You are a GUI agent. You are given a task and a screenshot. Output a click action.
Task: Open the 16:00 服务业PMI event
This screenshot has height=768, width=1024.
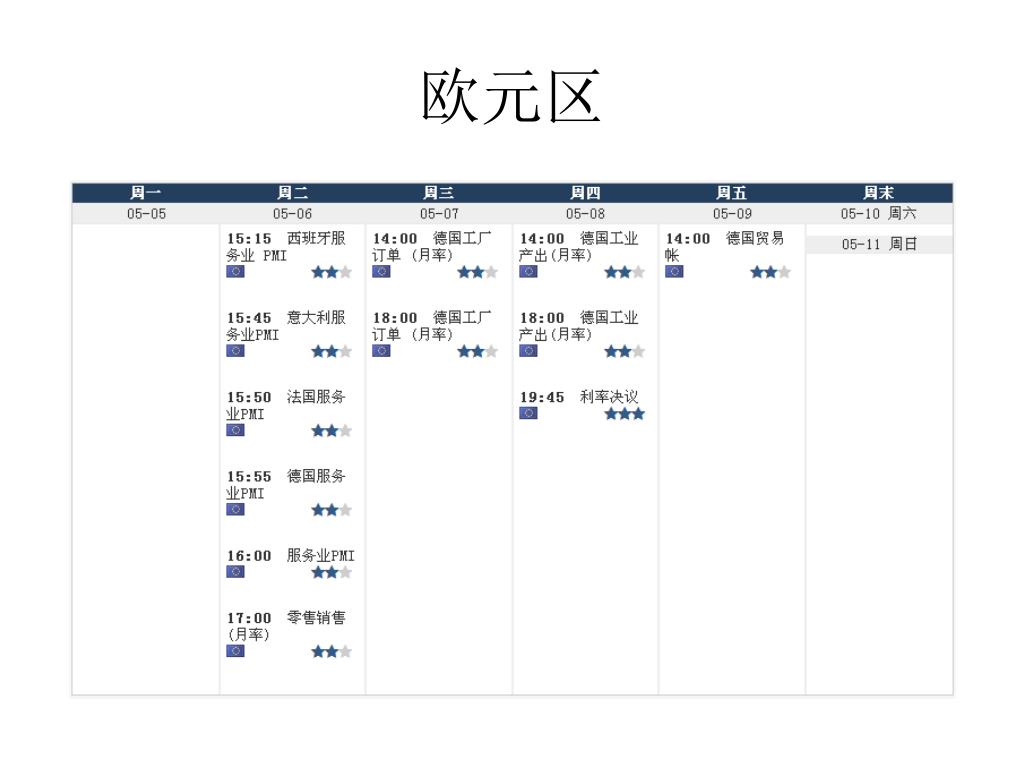tap(291, 556)
